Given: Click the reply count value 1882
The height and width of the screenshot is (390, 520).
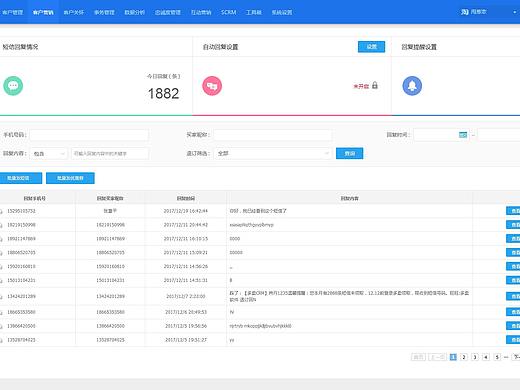Looking at the screenshot, I should click(x=163, y=94).
